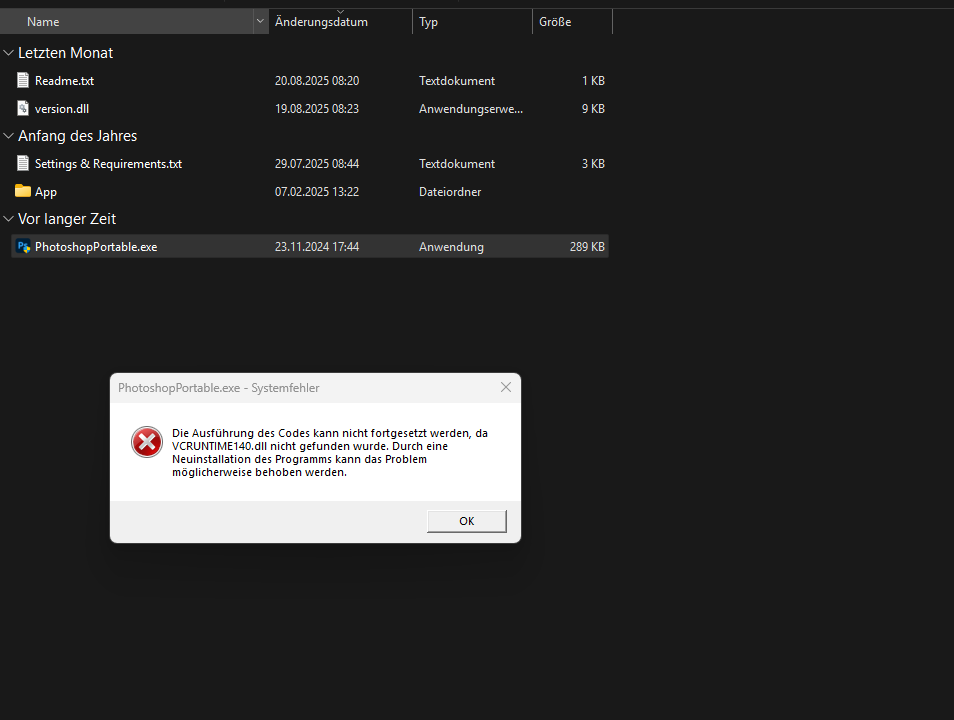954x720 pixels.
Task: Select the Readme.txt file name
Action: pos(64,80)
